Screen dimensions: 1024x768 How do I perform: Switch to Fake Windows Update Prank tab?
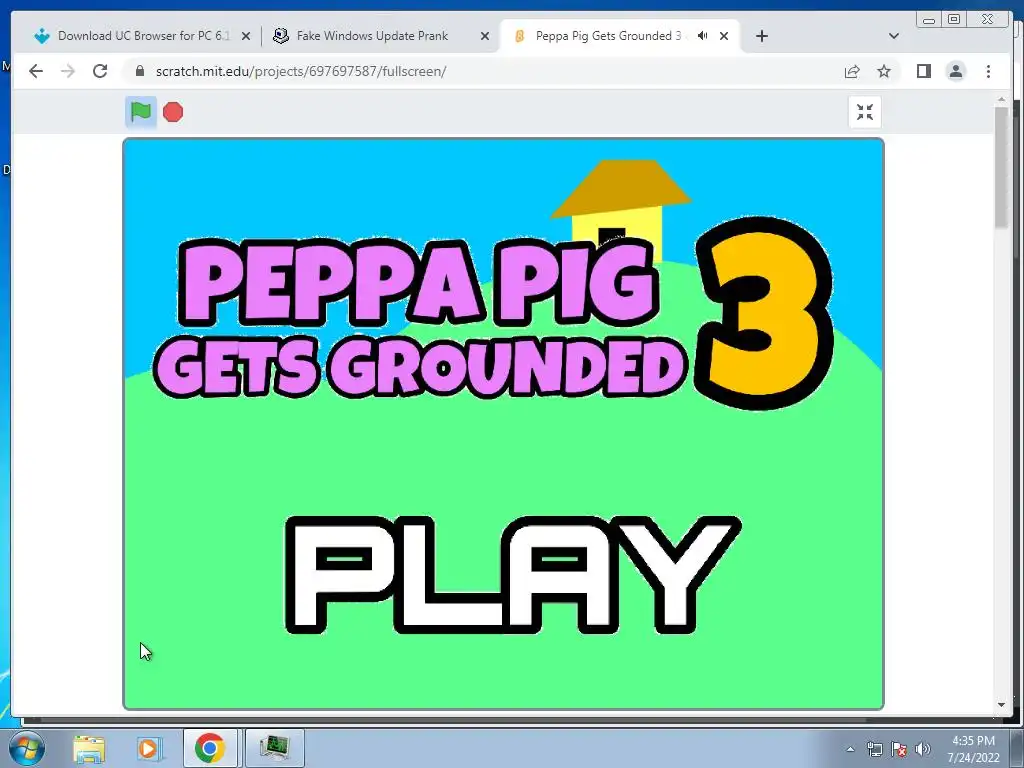point(382,36)
